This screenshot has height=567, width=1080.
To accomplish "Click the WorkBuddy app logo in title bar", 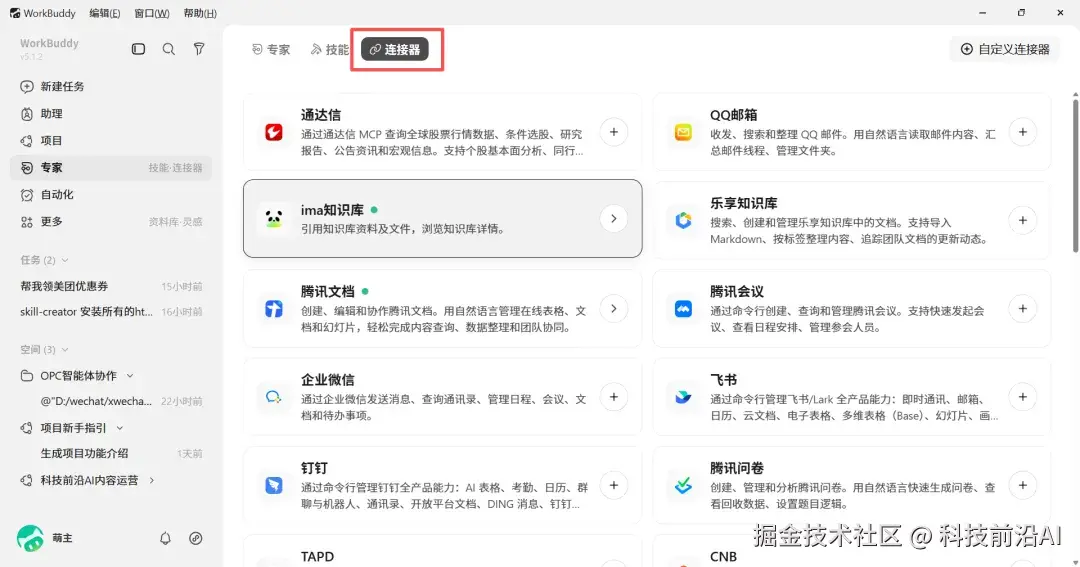I will click(x=14, y=13).
